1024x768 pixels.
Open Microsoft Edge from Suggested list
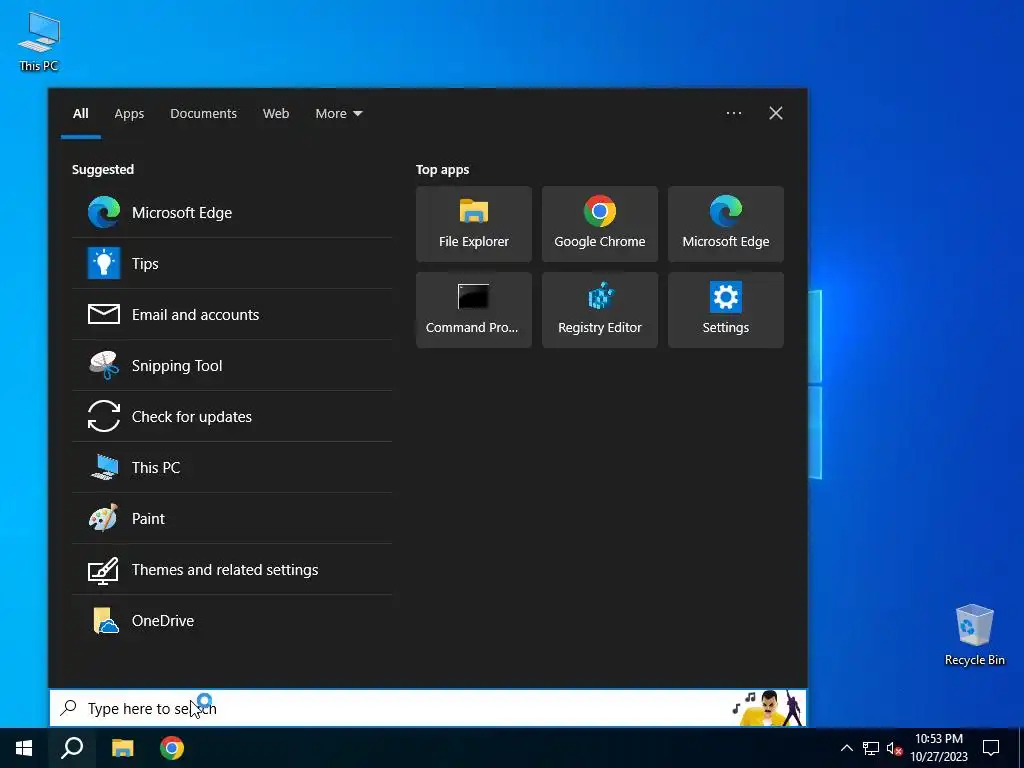coord(232,212)
